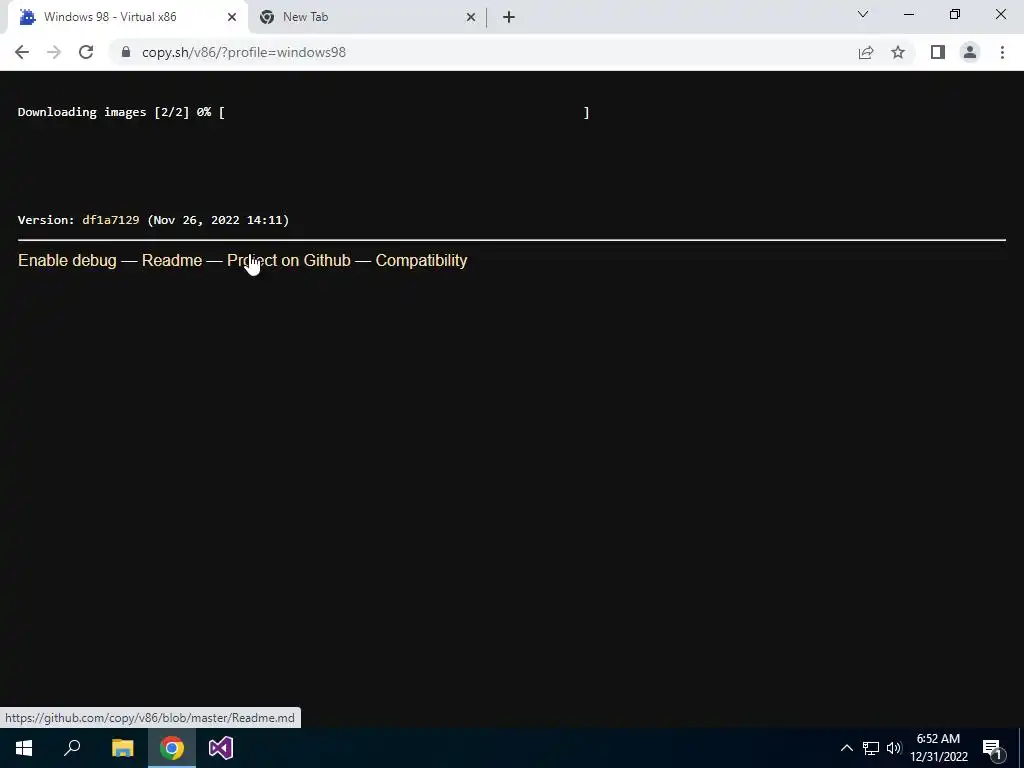Image resolution: width=1024 pixels, height=768 pixels.
Task: View site info via the lock icon
Action: point(126,52)
